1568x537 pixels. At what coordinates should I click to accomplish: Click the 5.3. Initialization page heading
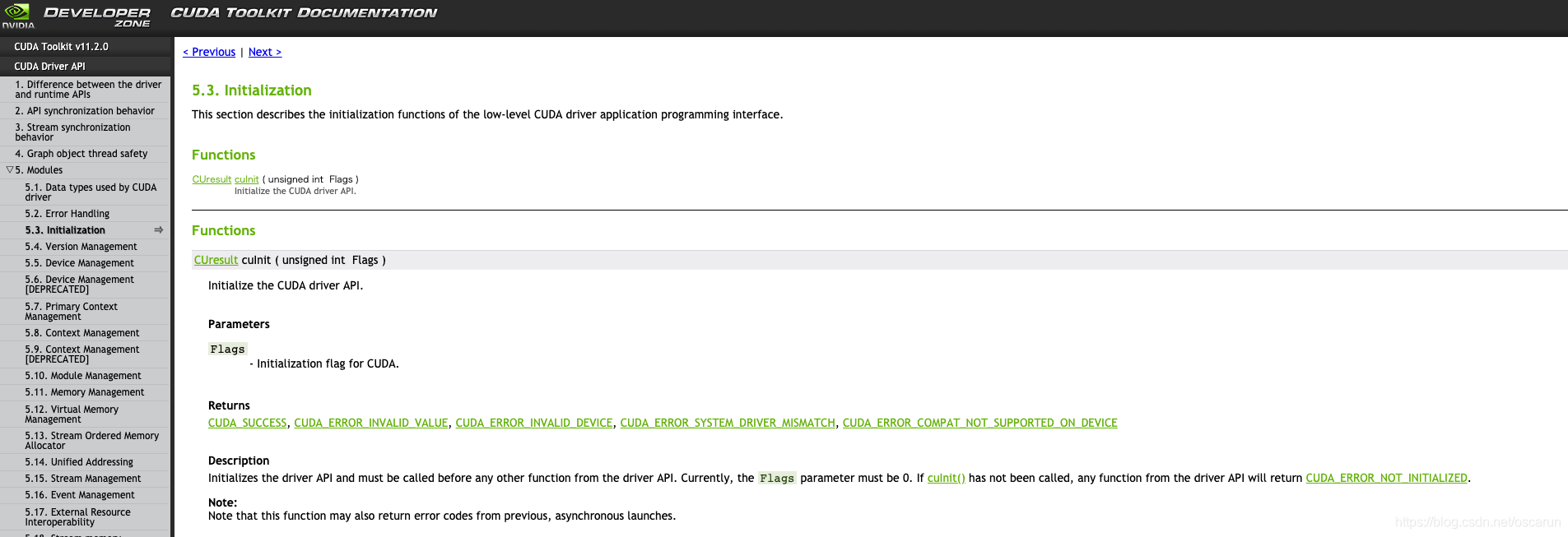(252, 90)
